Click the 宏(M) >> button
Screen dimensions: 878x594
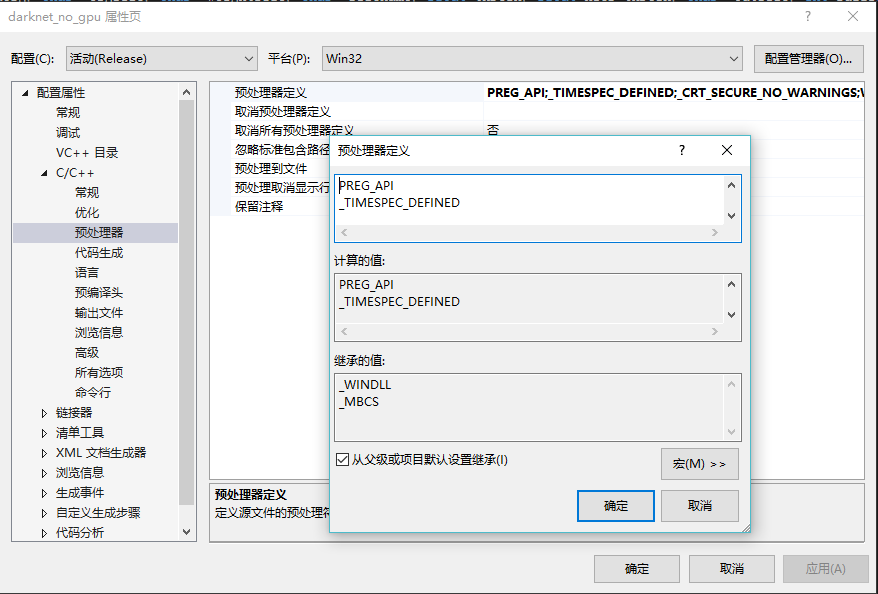699,464
